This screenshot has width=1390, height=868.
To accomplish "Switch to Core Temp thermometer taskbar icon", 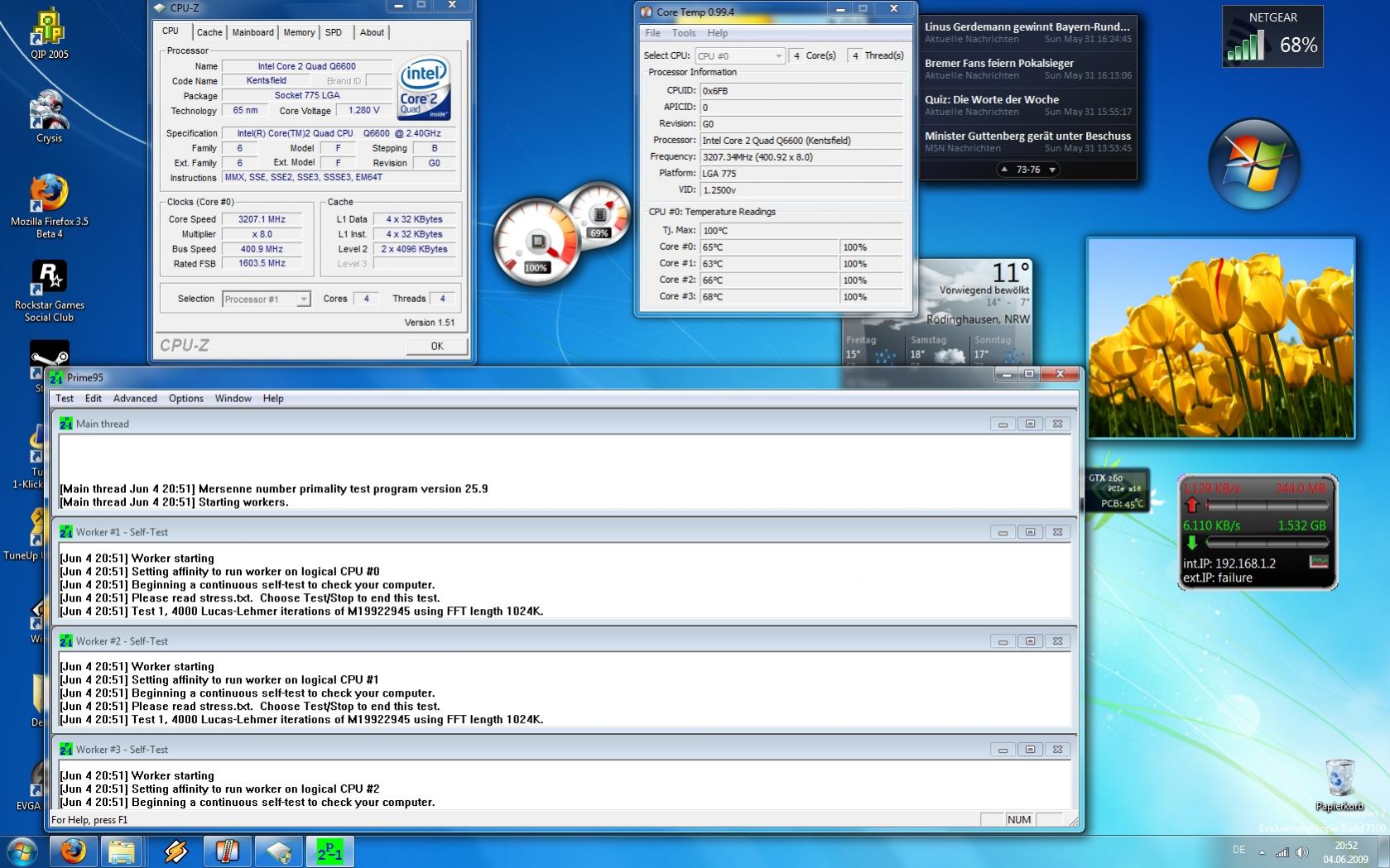I will pos(227,851).
